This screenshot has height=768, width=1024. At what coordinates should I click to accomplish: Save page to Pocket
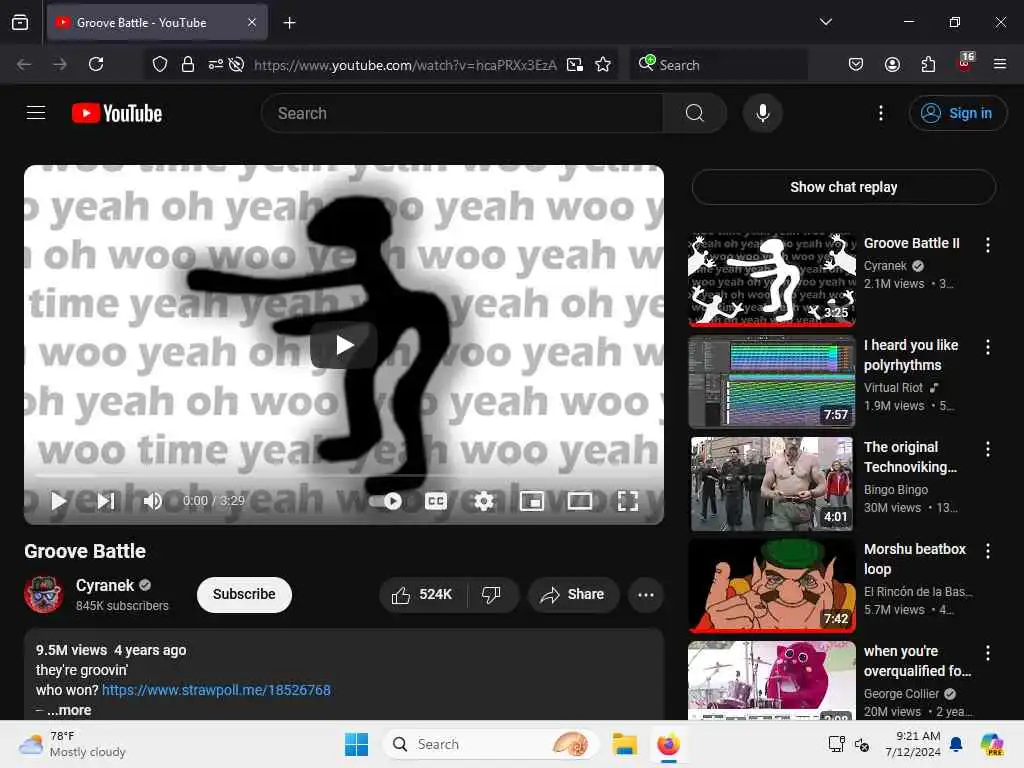point(856,64)
